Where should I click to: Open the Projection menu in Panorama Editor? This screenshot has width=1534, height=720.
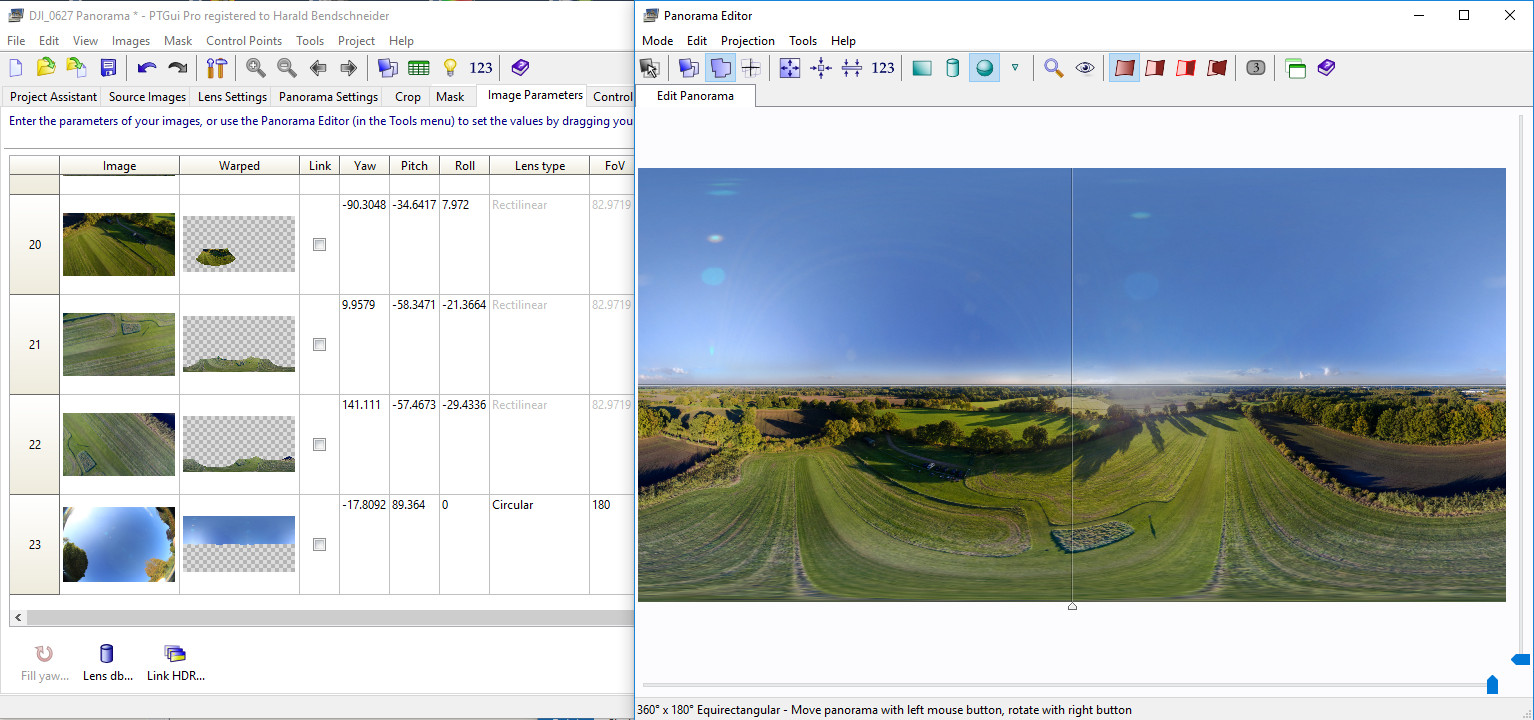click(747, 41)
